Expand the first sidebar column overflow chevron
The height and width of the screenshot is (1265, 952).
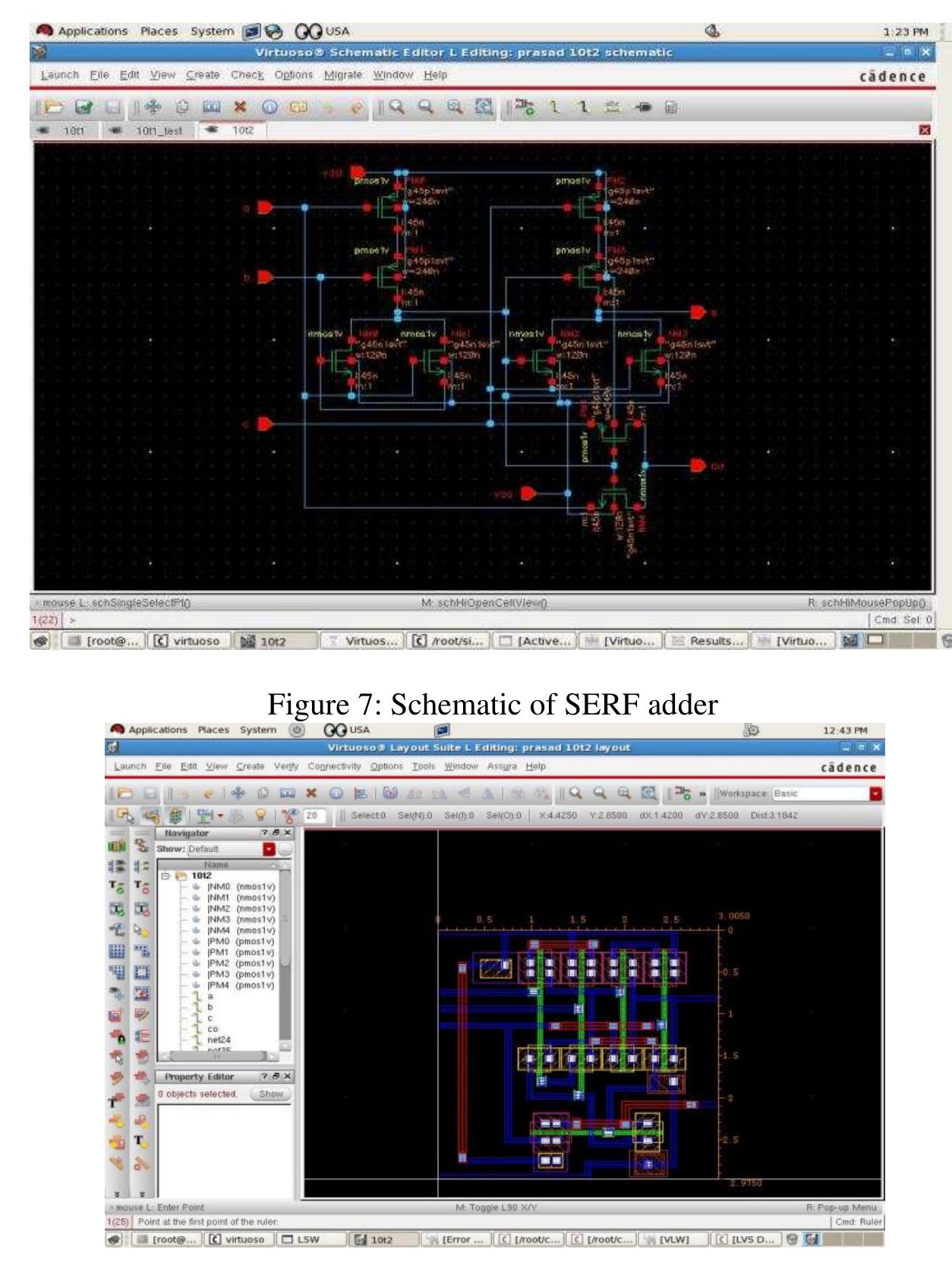click(x=116, y=1194)
